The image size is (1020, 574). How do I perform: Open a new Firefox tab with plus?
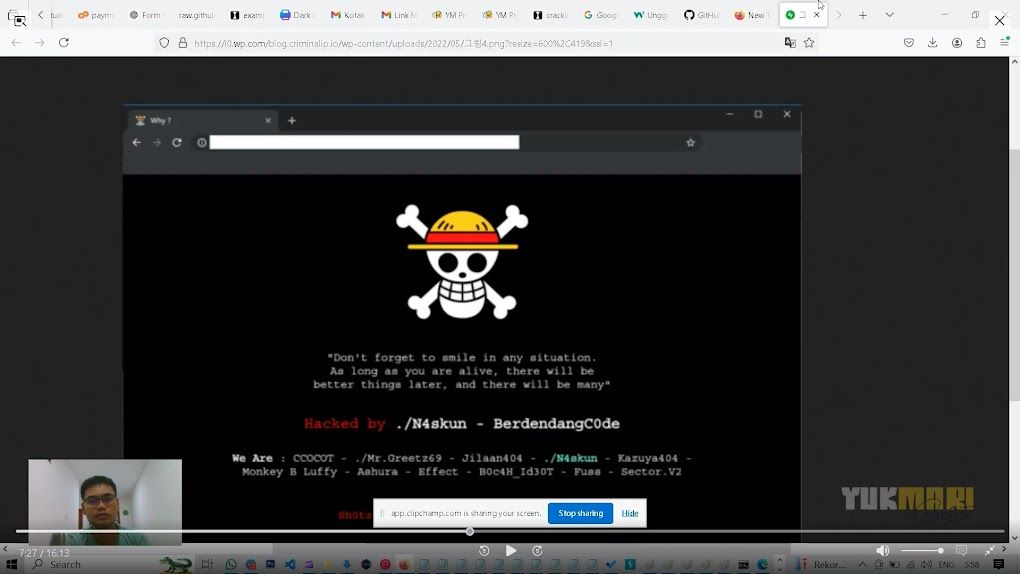(x=863, y=15)
